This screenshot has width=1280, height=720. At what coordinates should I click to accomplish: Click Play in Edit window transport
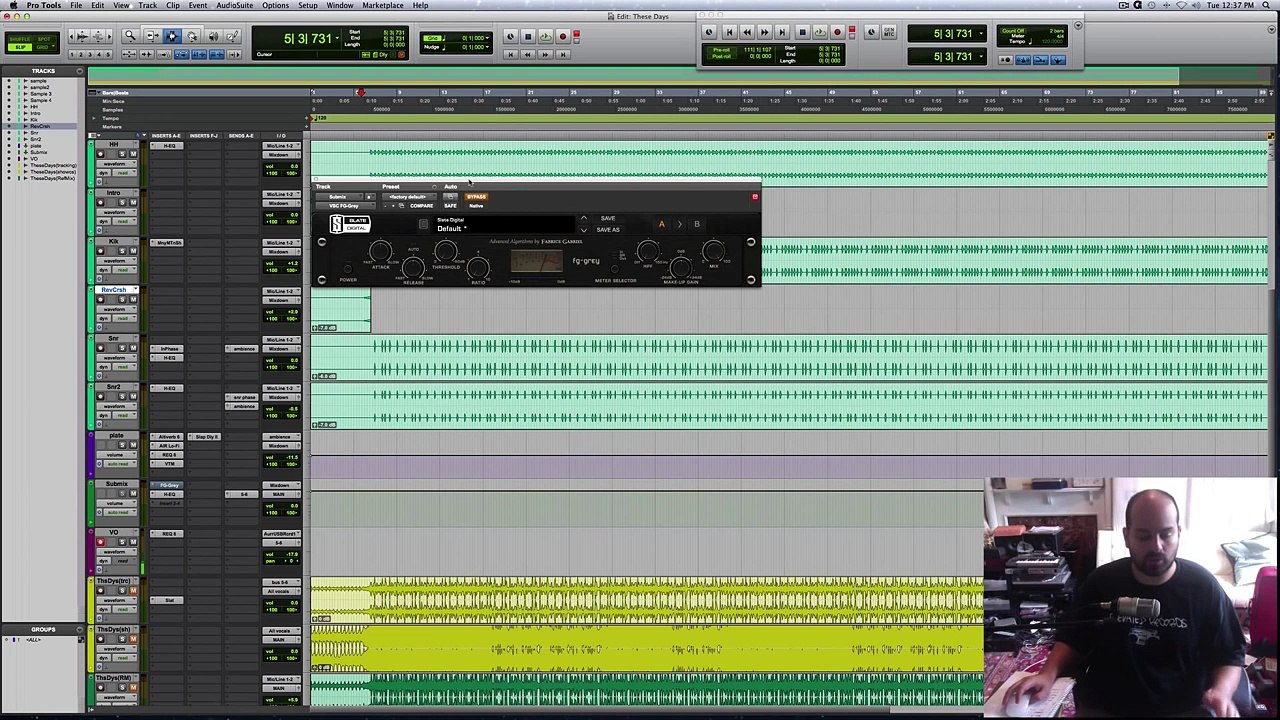545,36
